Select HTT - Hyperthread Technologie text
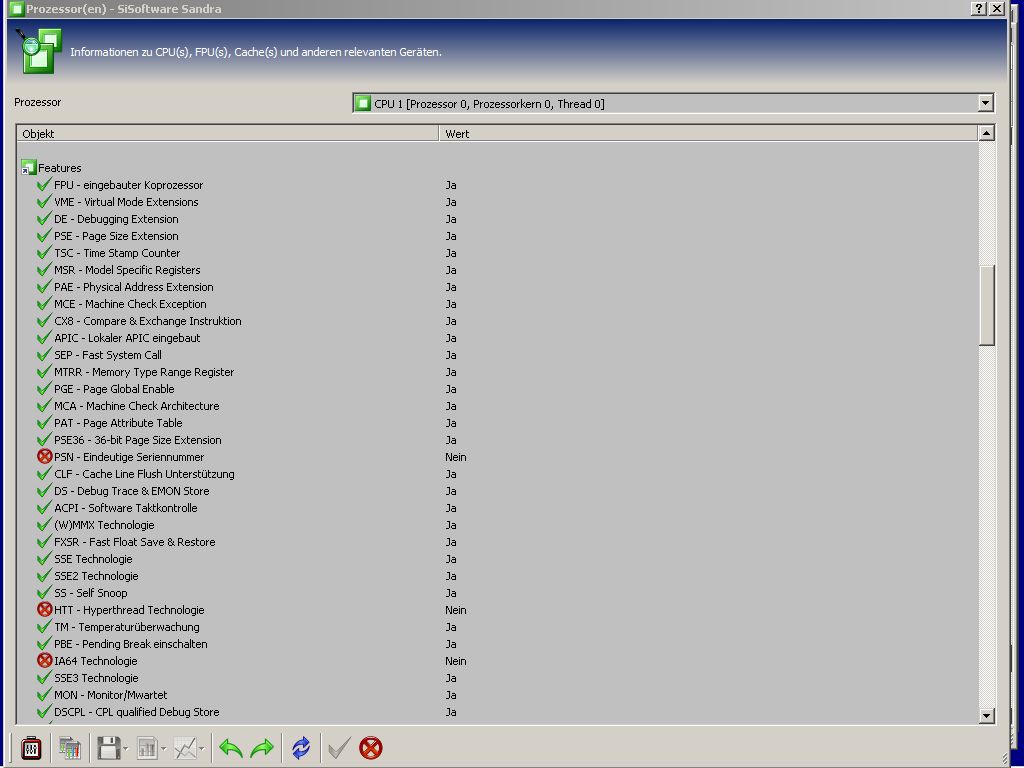Screen dimensions: 1024x768 pos(129,609)
